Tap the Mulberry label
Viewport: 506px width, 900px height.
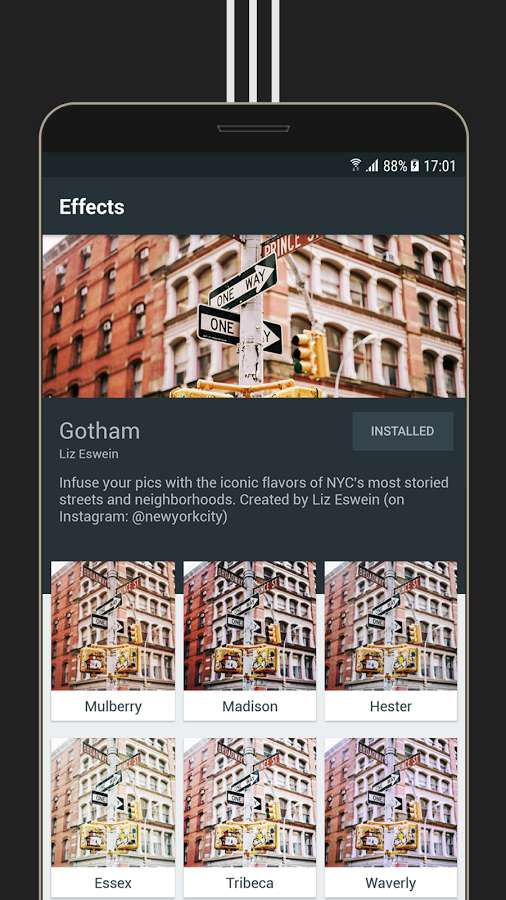pyautogui.click(x=113, y=707)
